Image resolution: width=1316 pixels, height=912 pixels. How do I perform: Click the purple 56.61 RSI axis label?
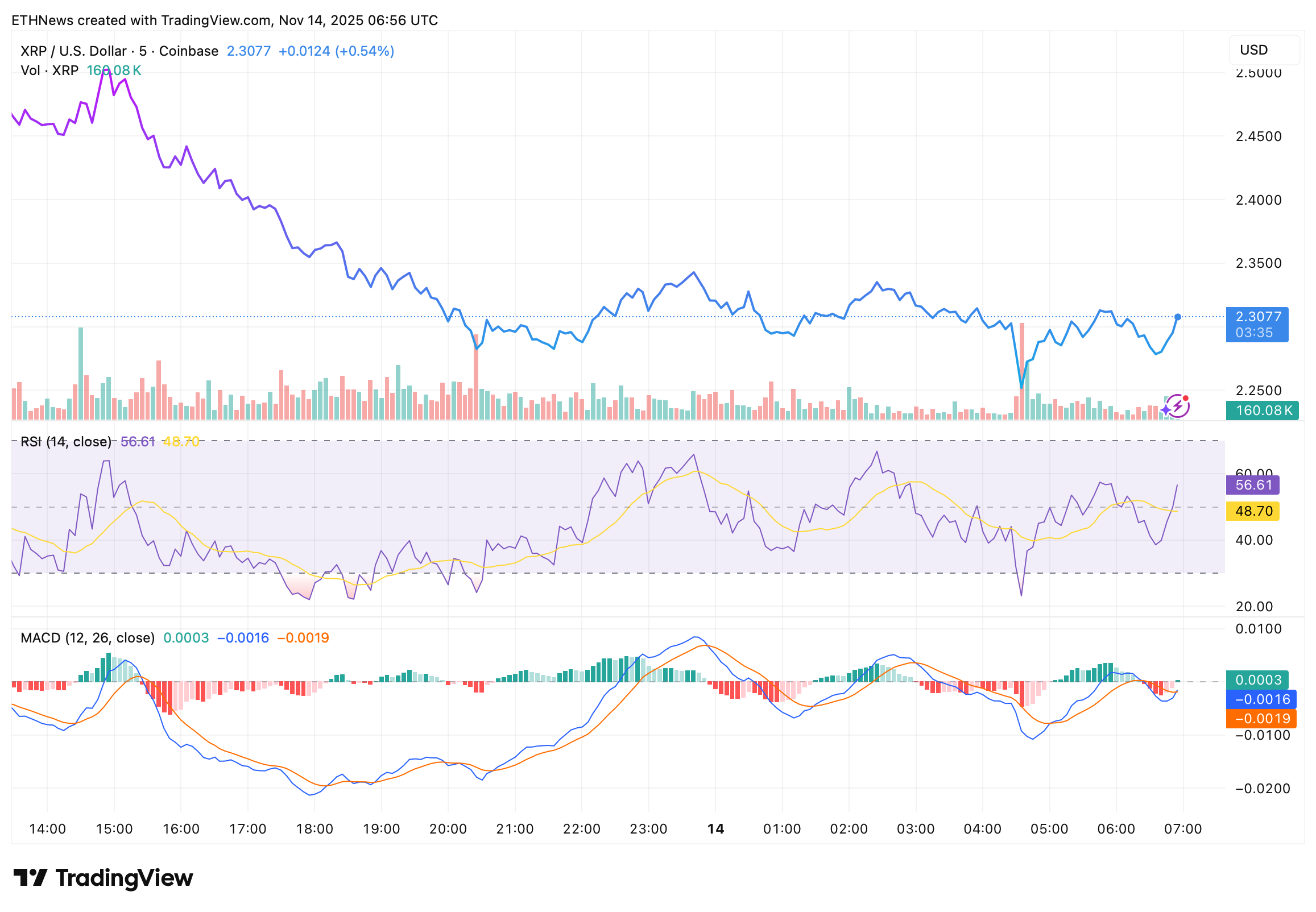click(x=1252, y=485)
